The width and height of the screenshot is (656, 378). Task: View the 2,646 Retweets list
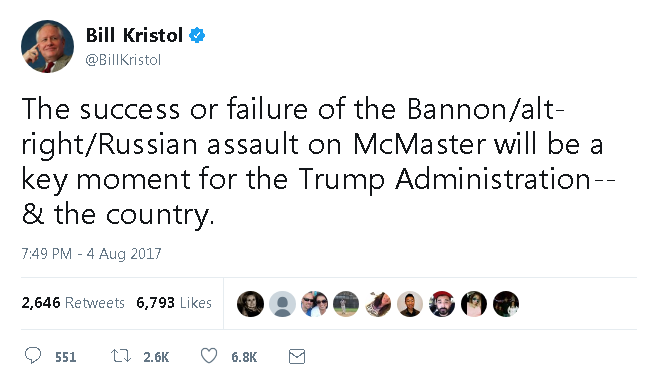[73, 302]
